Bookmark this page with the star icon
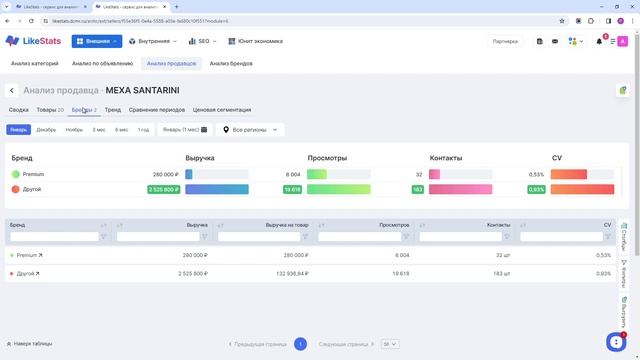Screen dimensions: 640x360 coord(562,21)
